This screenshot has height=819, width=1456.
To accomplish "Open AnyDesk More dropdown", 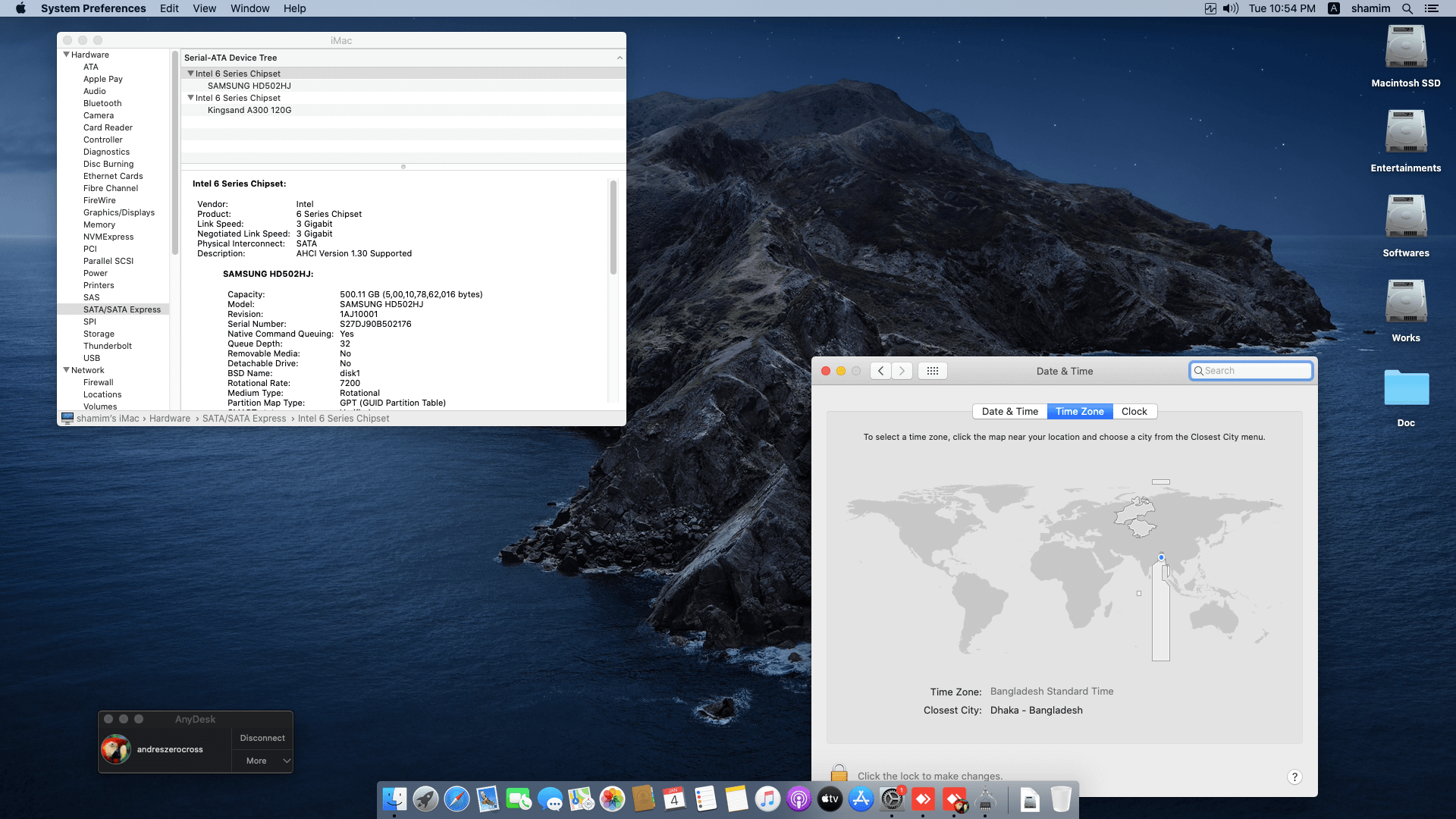I will coord(262,761).
